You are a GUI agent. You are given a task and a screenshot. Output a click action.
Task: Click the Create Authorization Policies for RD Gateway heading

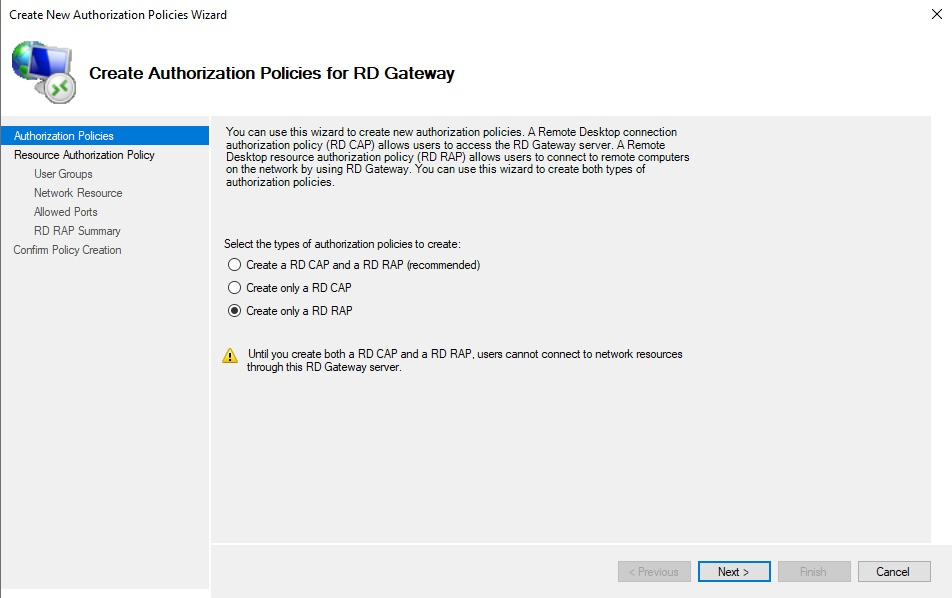pos(272,73)
